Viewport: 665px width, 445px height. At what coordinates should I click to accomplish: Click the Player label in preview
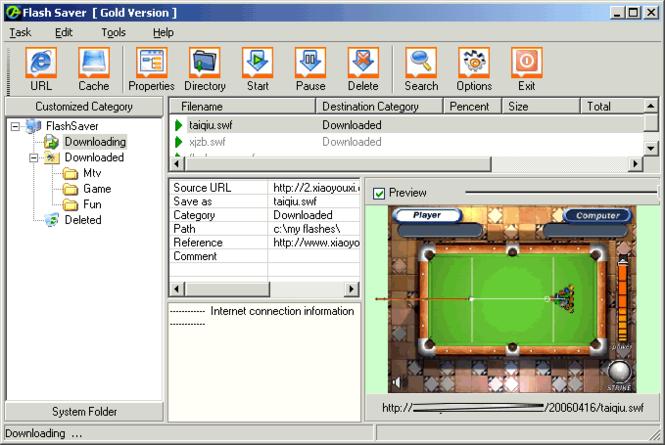(427, 215)
